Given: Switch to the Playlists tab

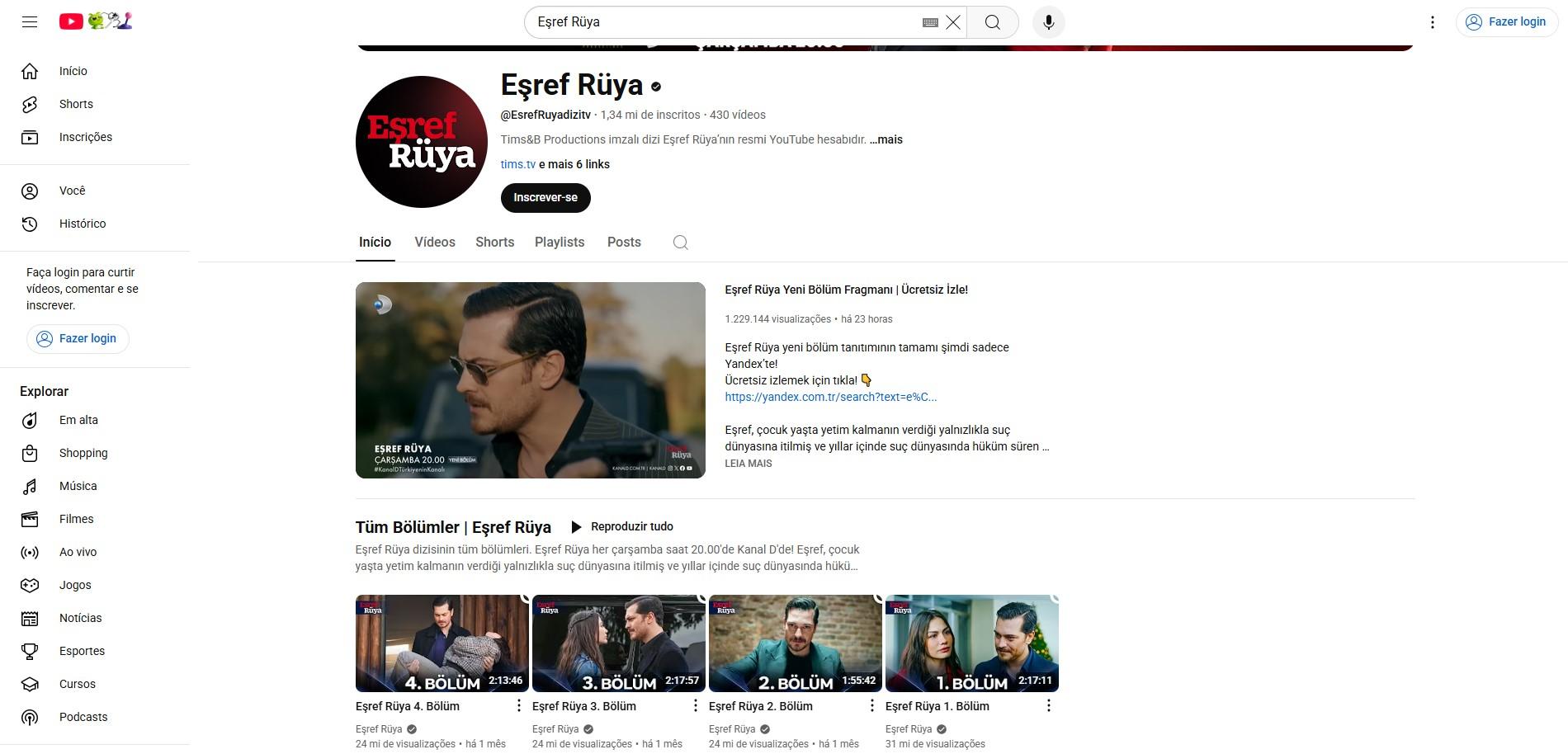Looking at the screenshot, I should coord(559,243).
